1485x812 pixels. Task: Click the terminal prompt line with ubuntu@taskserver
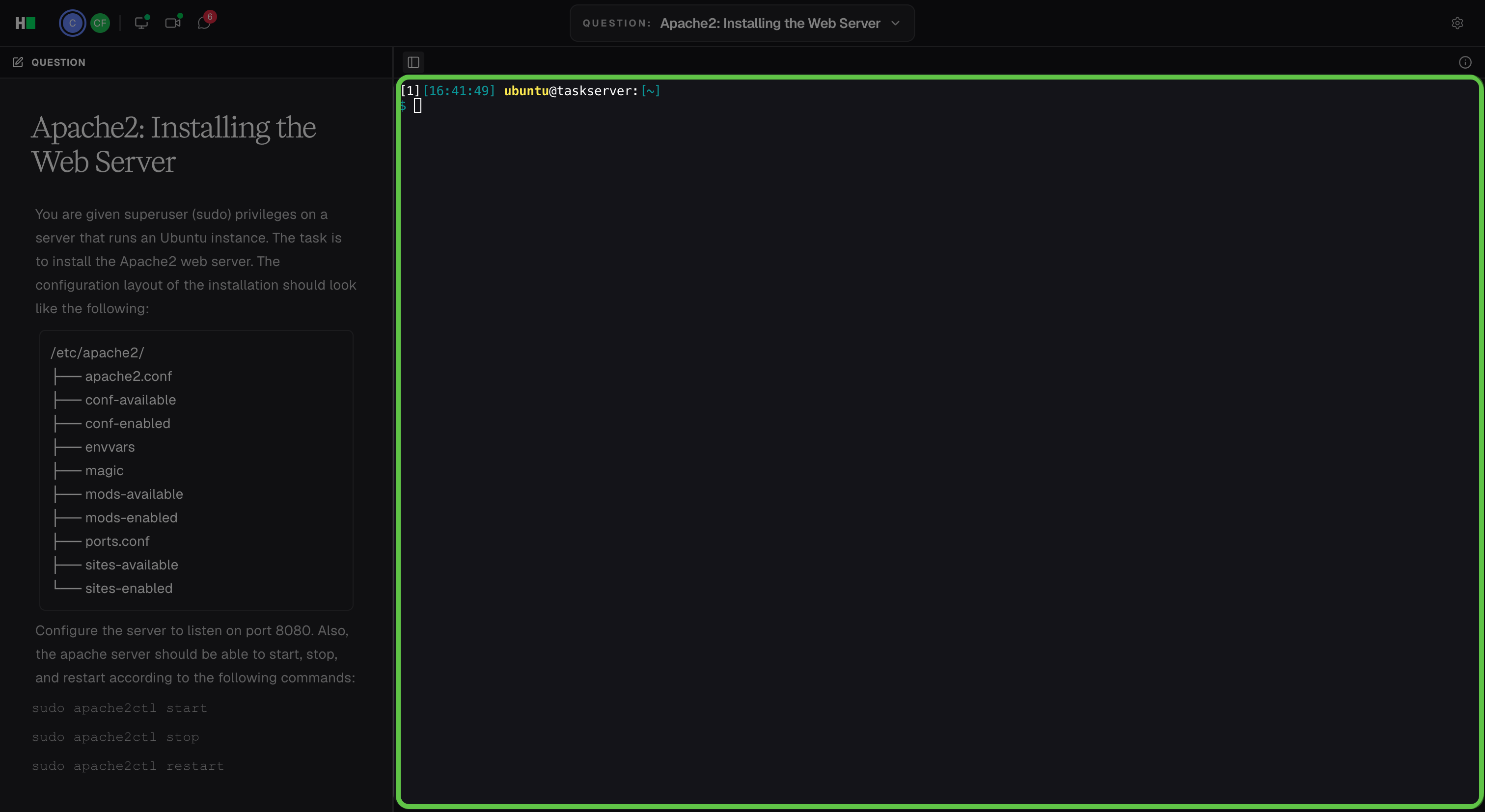[530, 91]
